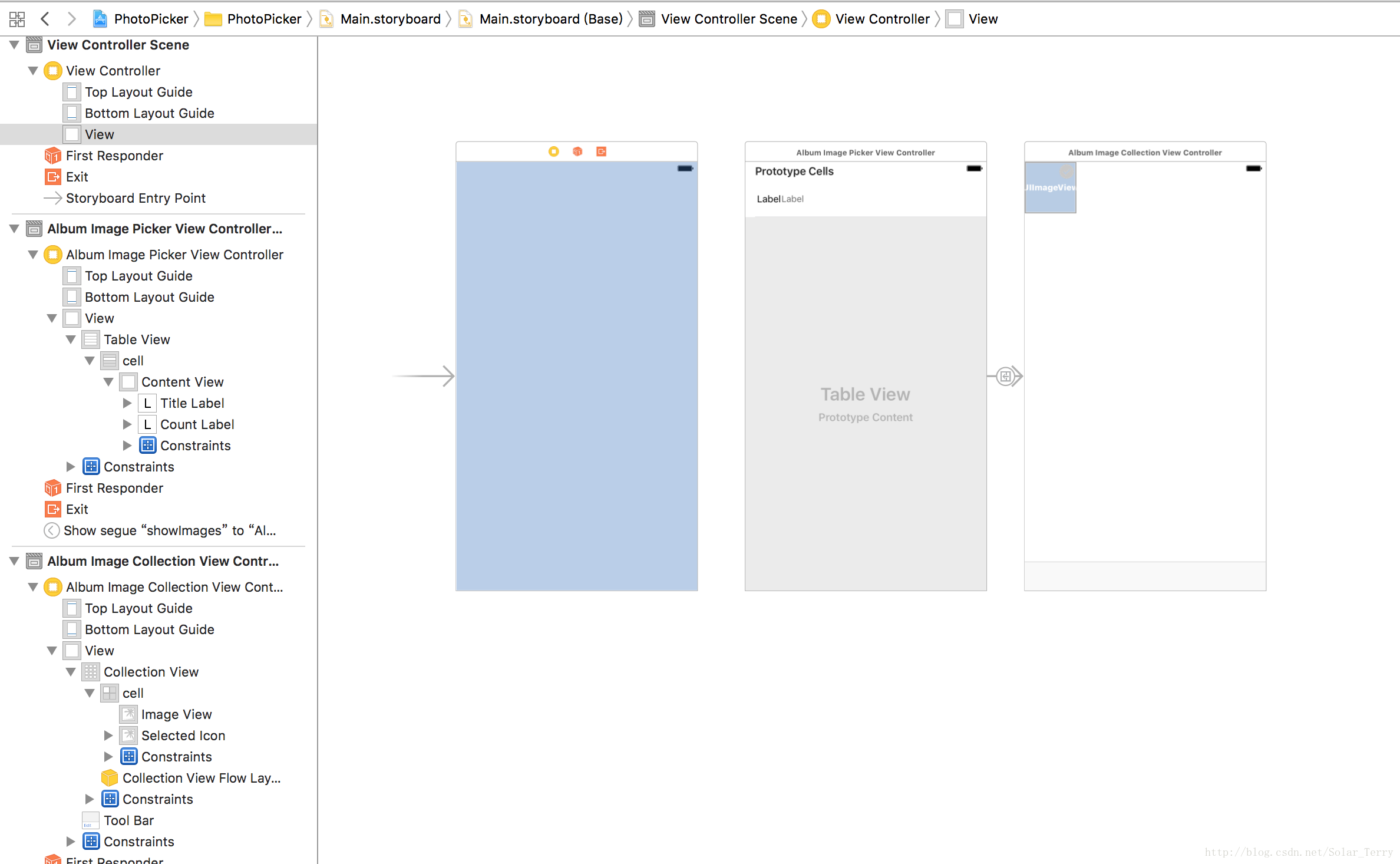
Task: Select first scene's Top Layout Guide
Action: coord(129,92)
